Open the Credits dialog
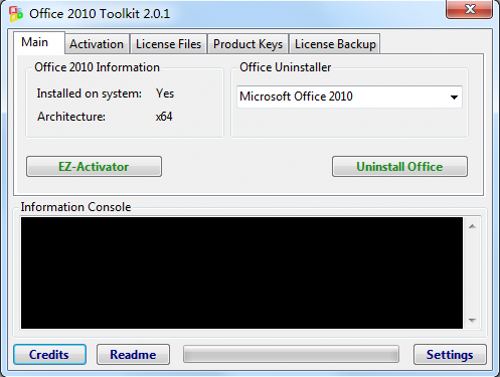This screenshot has width=500, height=377. 50,354
